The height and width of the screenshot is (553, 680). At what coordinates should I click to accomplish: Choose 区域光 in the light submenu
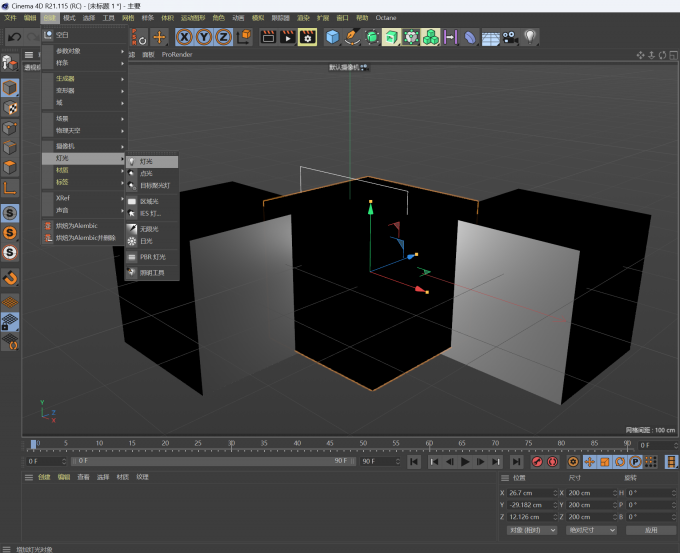152,201
